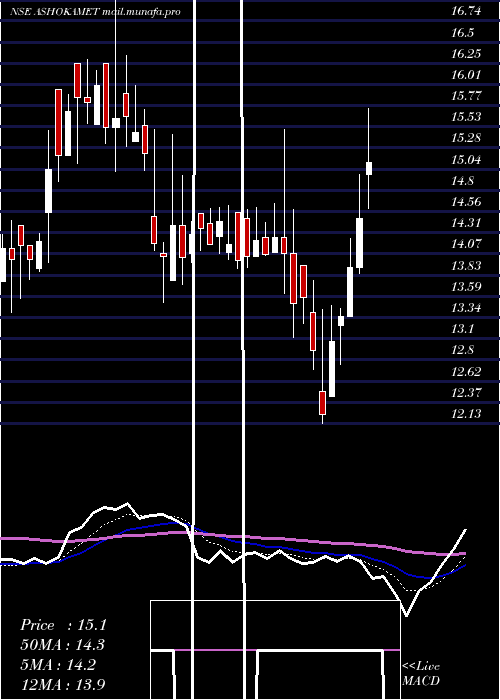Click the 15.53 price axis label
This screenshot has width=500, height=700.
click(x=467, y=117)
